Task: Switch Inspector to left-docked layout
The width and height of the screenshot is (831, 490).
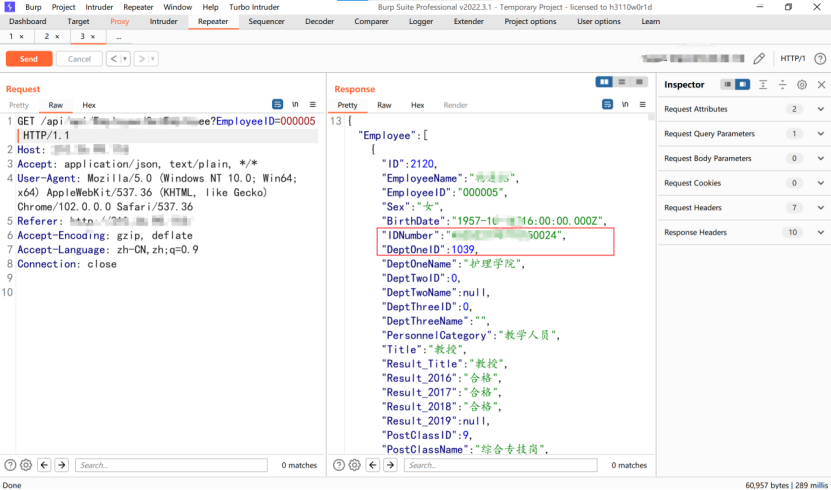Action: (x=728, y=84)
